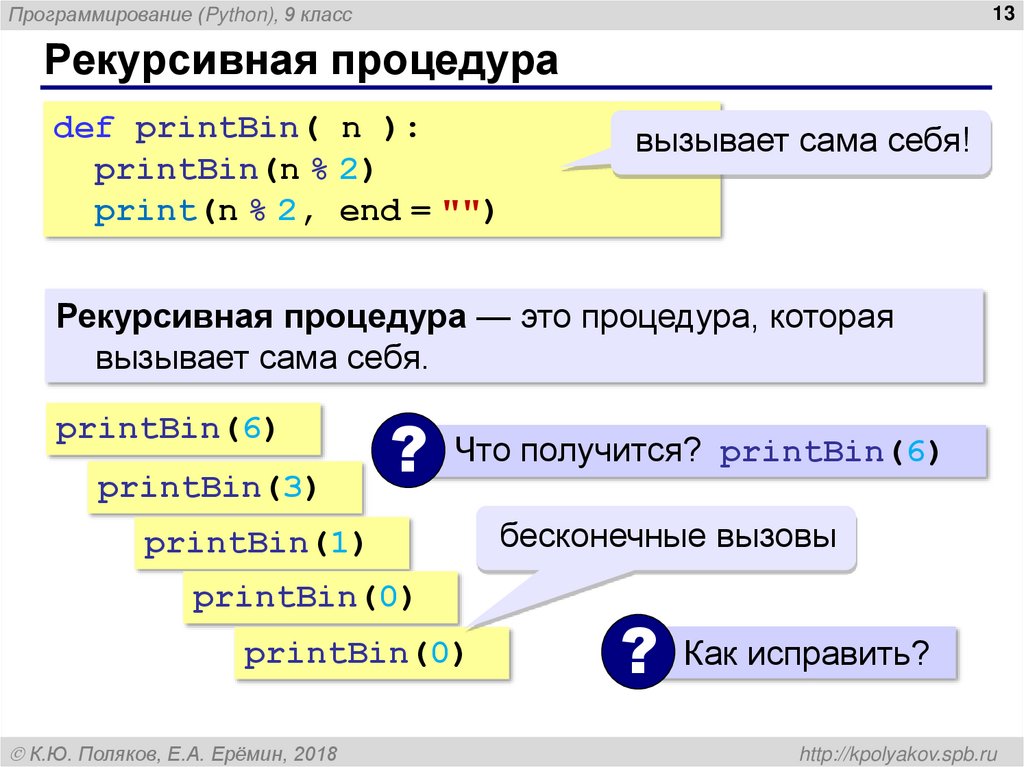Click the question mark icon beside 'Как исправить?'
Image resolution: width=1024 pixels, height=767 pixels.
[x=637, y=649]
